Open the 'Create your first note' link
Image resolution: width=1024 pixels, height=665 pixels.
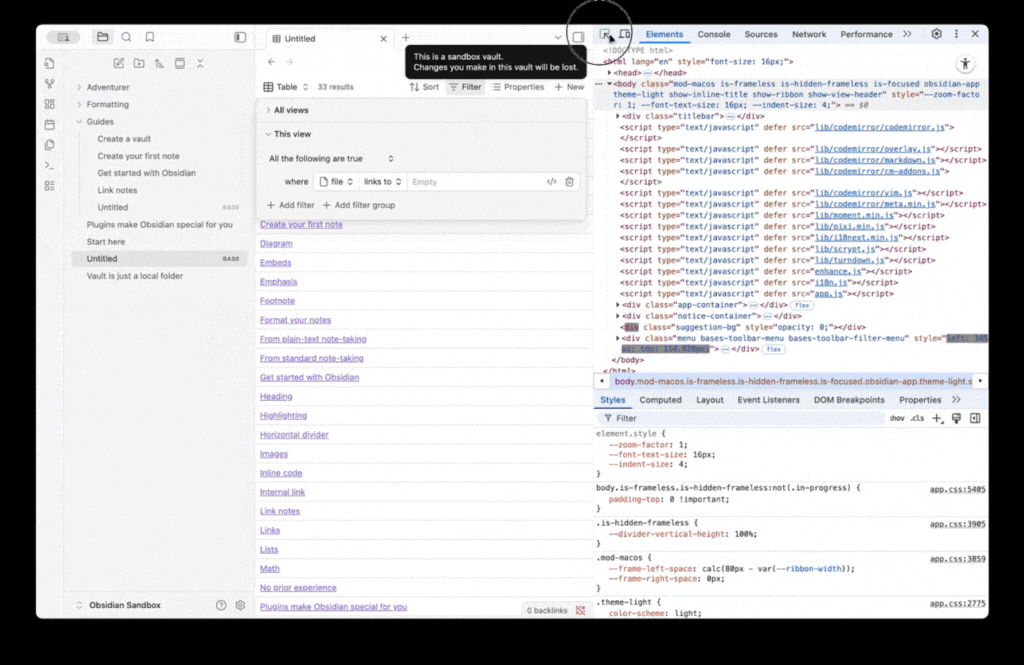[301, 225]
